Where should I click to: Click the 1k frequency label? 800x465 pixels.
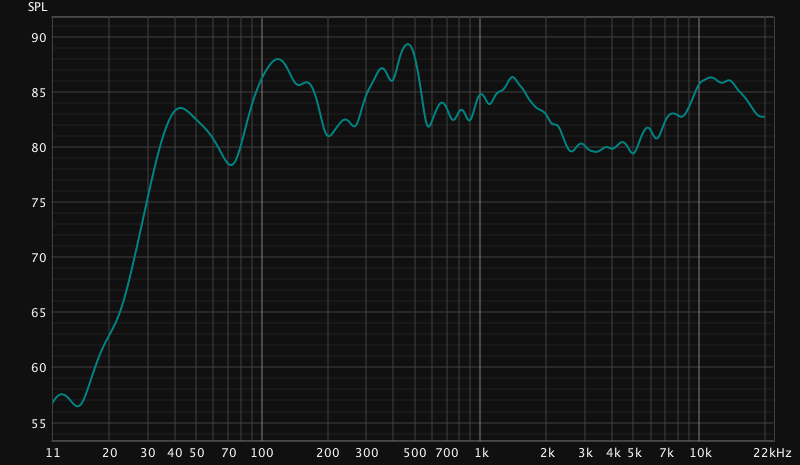(x=482, y=453)
